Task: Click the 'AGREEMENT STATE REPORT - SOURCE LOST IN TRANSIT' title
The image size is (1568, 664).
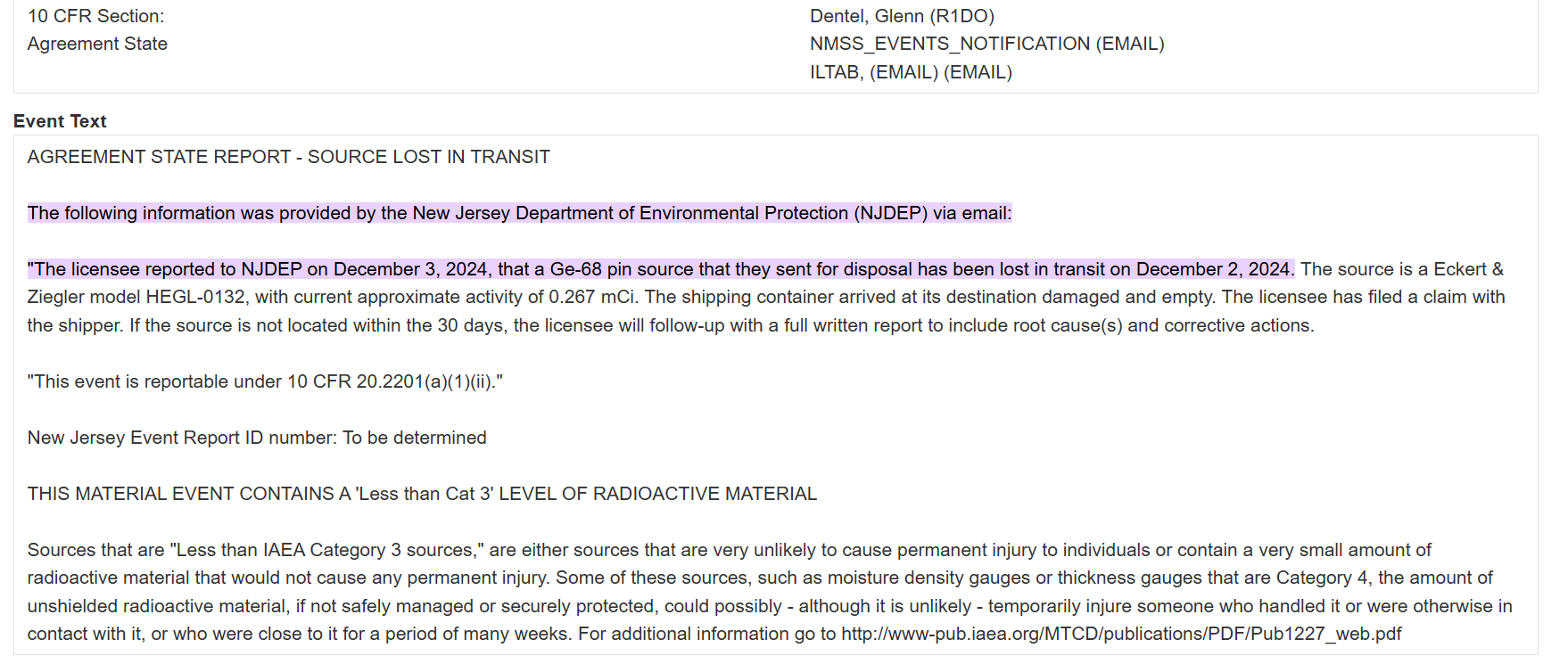Action: [289, 157]
